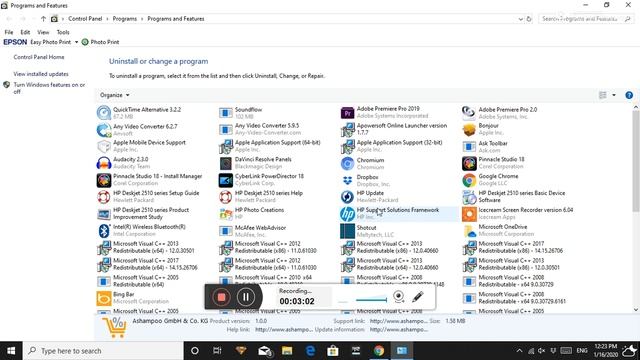Click the HP Support Solutions Framework icon
The image size is (640, 360).
347,213
